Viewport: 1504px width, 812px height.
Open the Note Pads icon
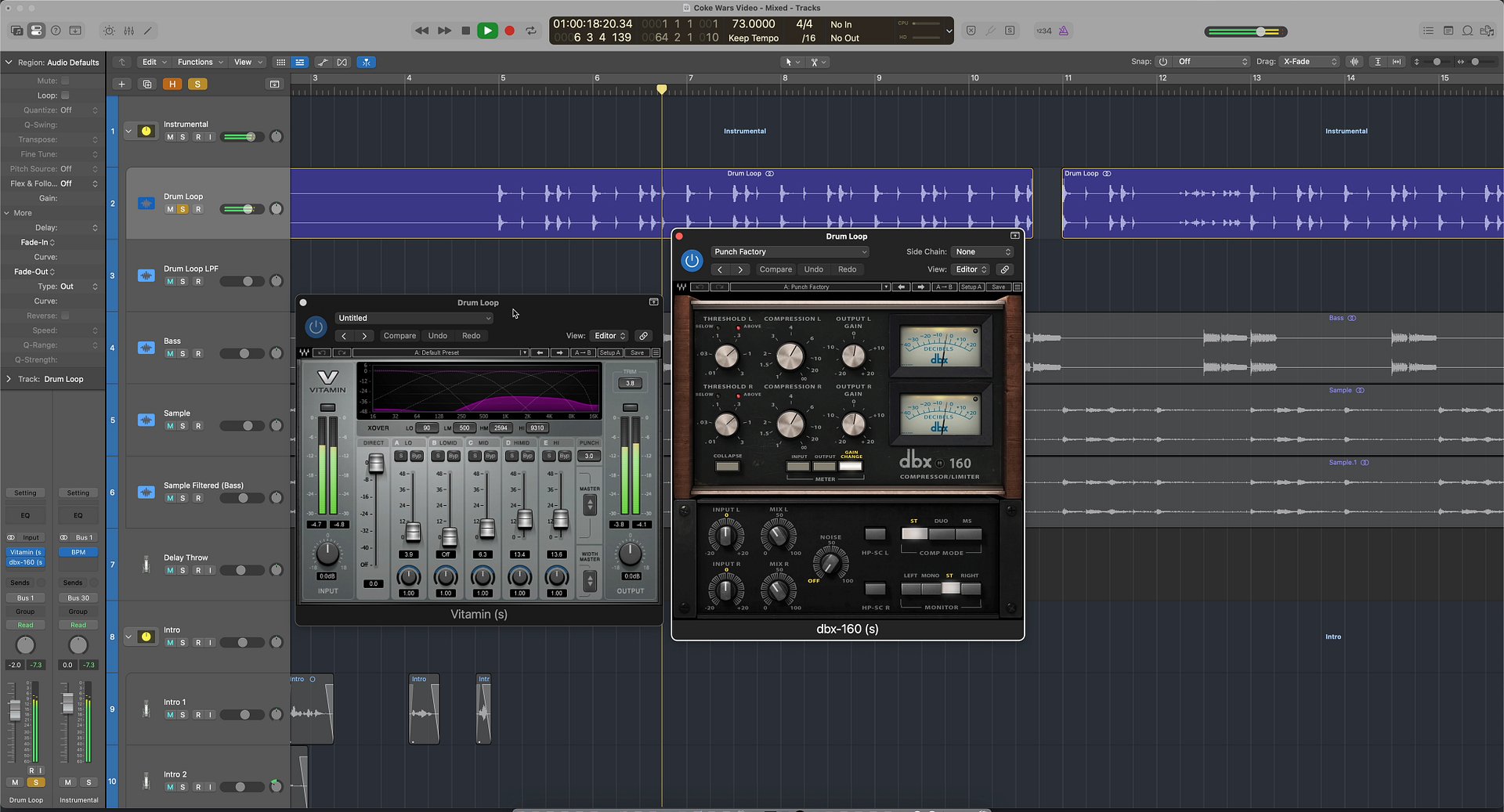pos(1448,31)
